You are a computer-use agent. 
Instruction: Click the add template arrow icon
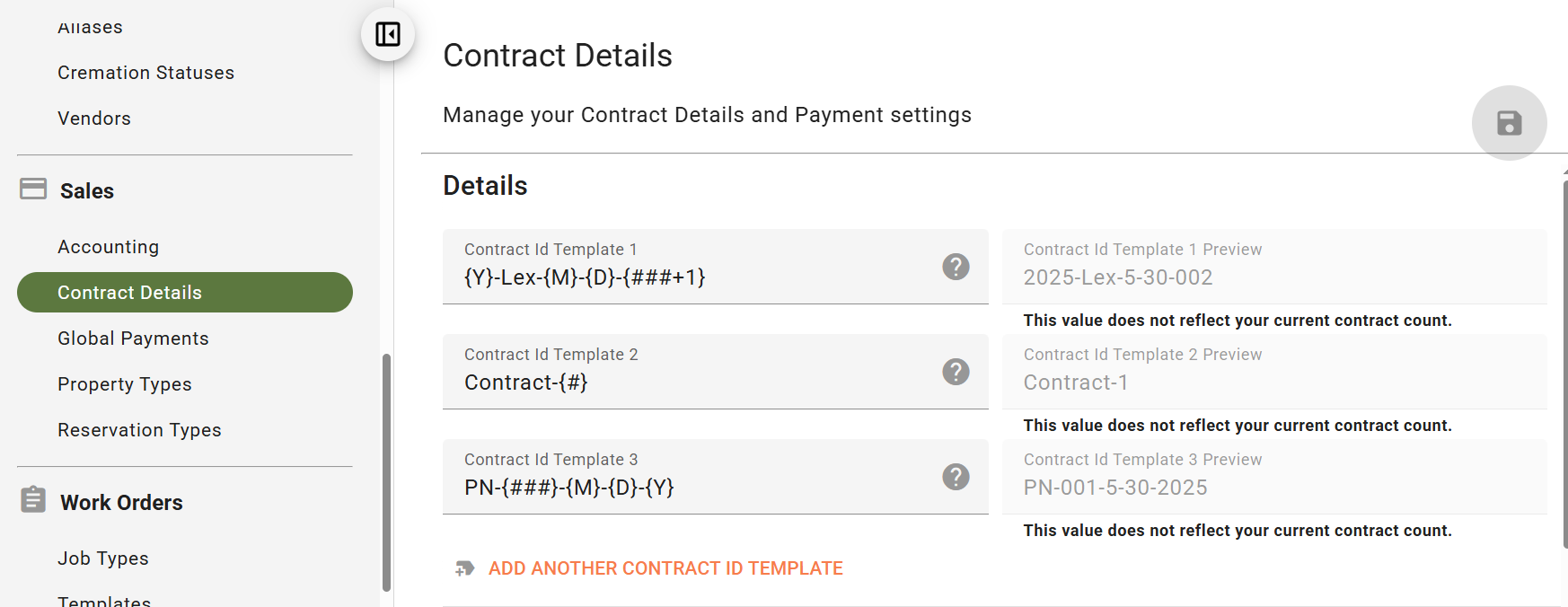point(464,568)
